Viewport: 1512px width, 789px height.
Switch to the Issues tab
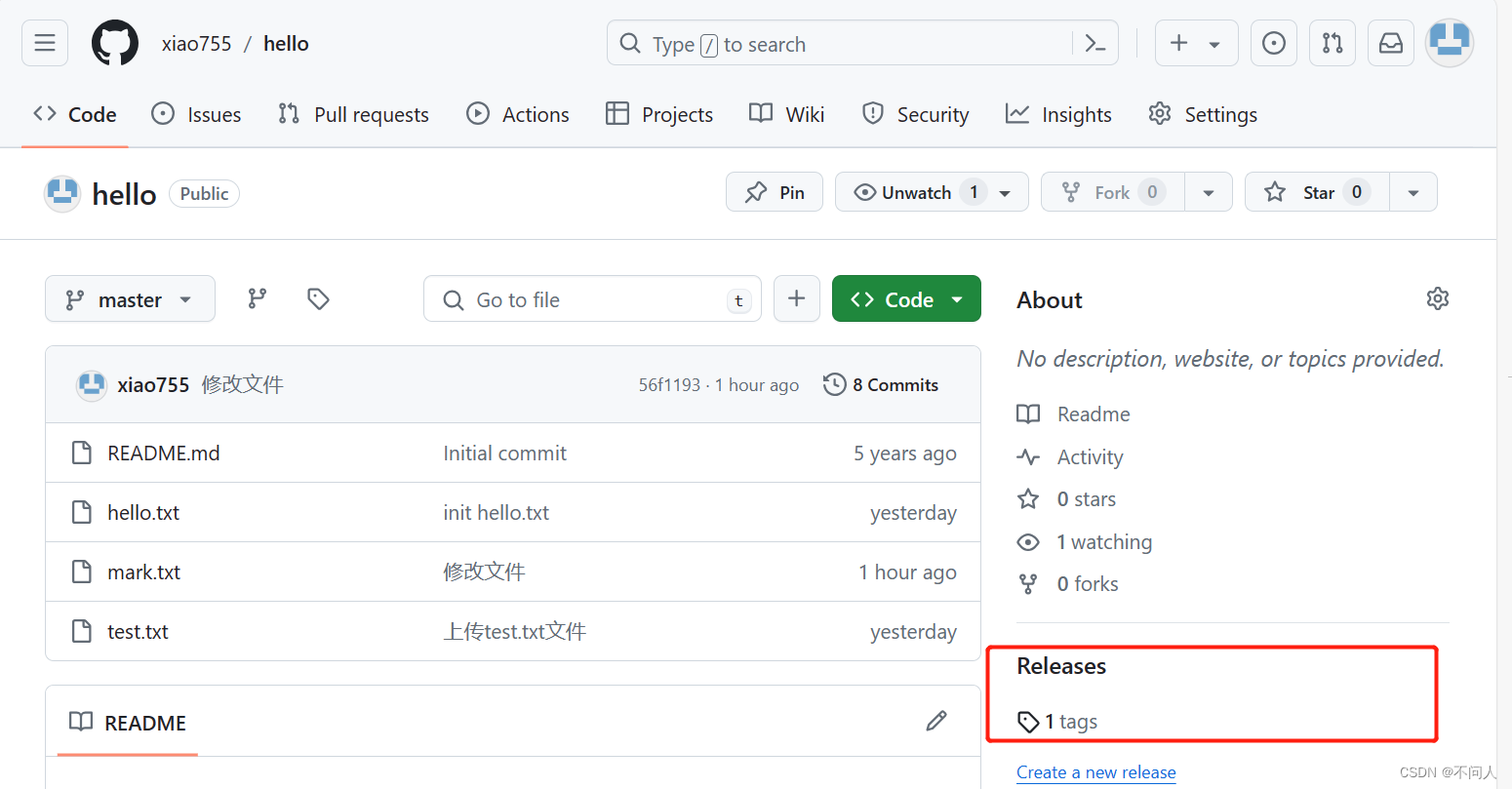(x=196, y=114)
